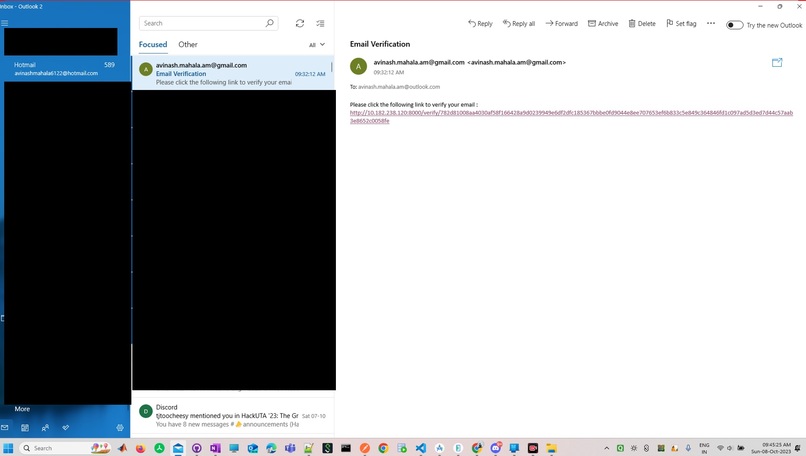Open the People contacts icon
The image size is (806, 456).
pyautogui.click(x=45, y=428)
